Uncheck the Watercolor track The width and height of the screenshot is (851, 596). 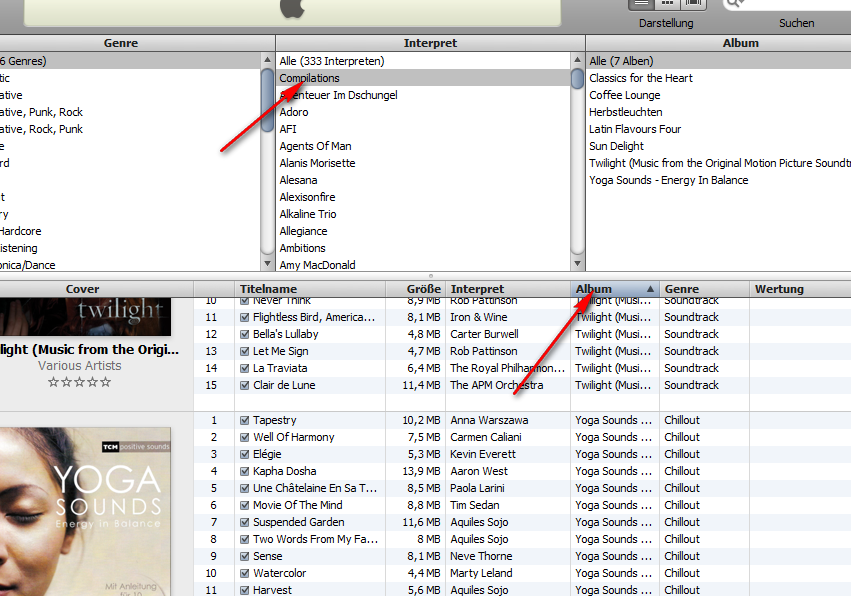(x=244, y=573)
